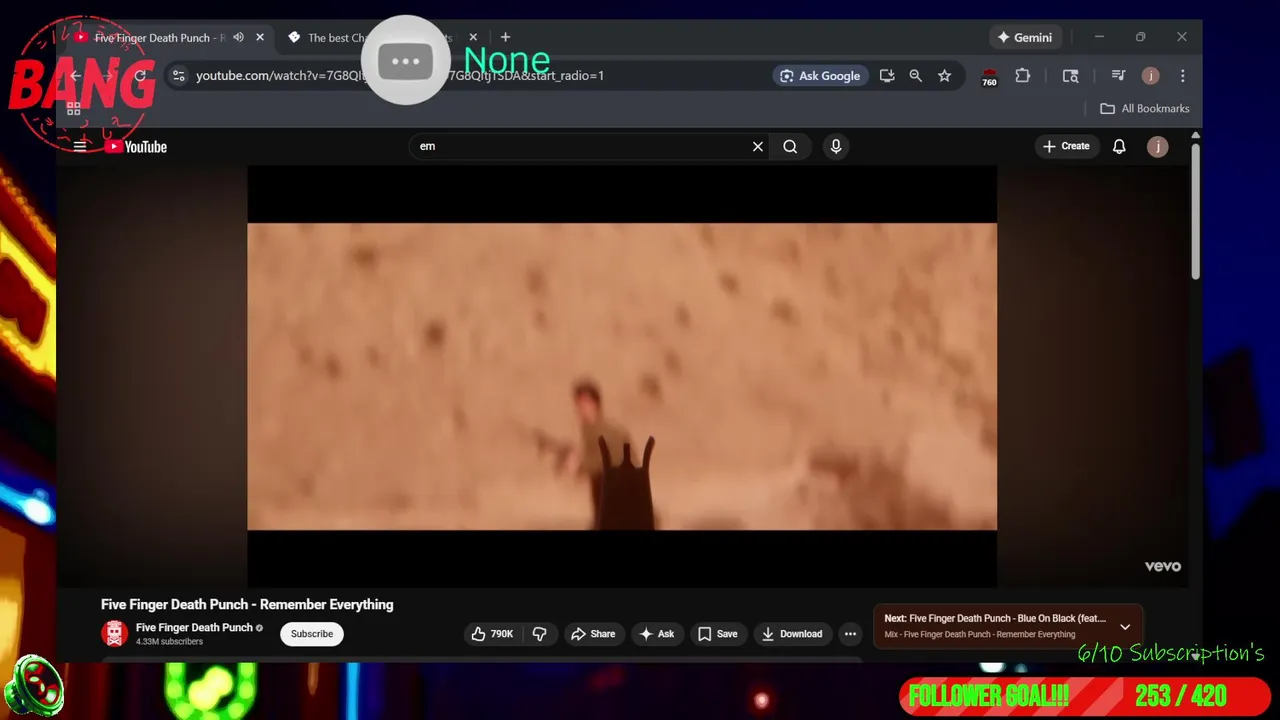Open the Create menu button

(x=1066, y=146)
